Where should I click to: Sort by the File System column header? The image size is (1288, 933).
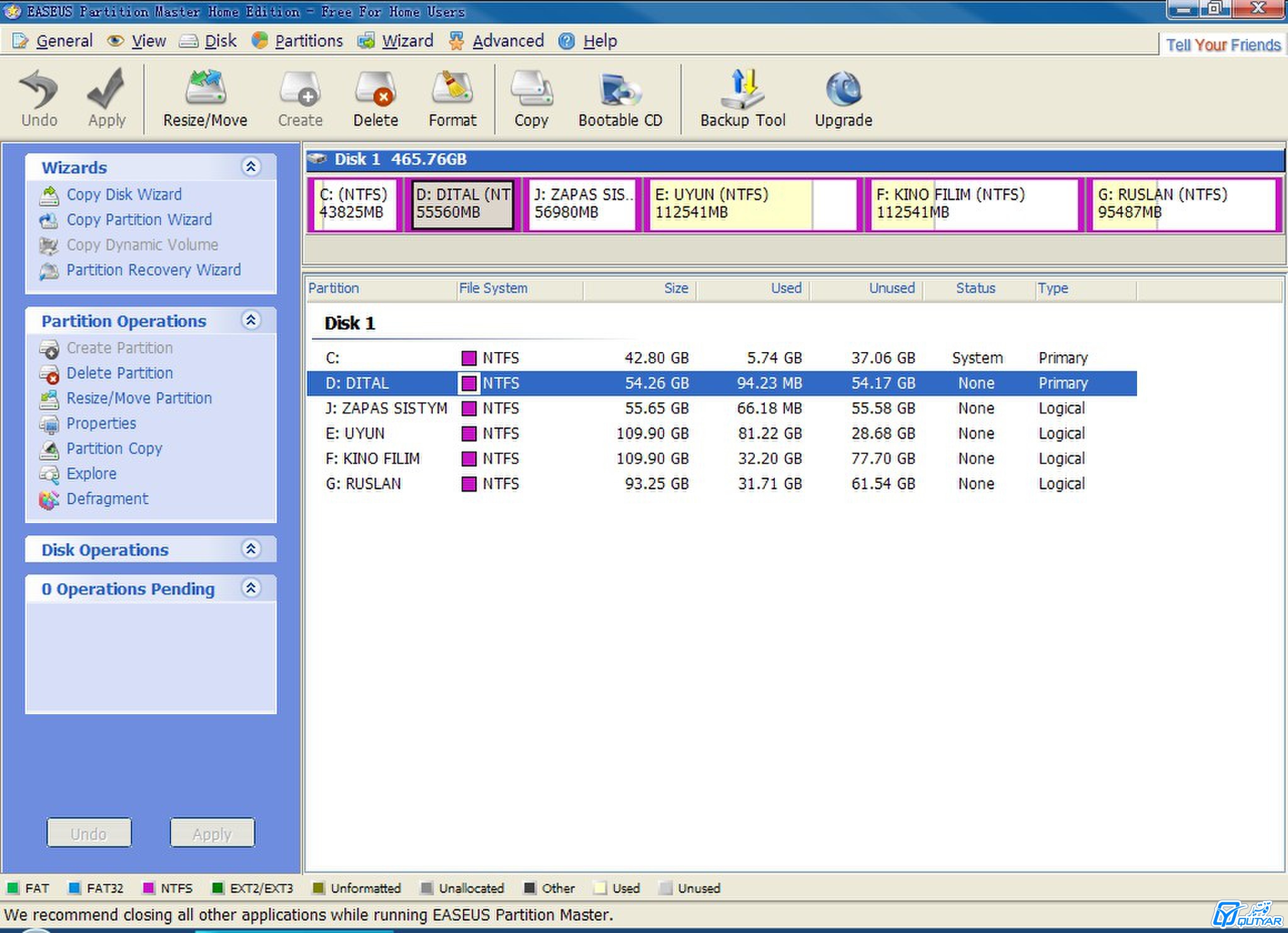[520, 289]
